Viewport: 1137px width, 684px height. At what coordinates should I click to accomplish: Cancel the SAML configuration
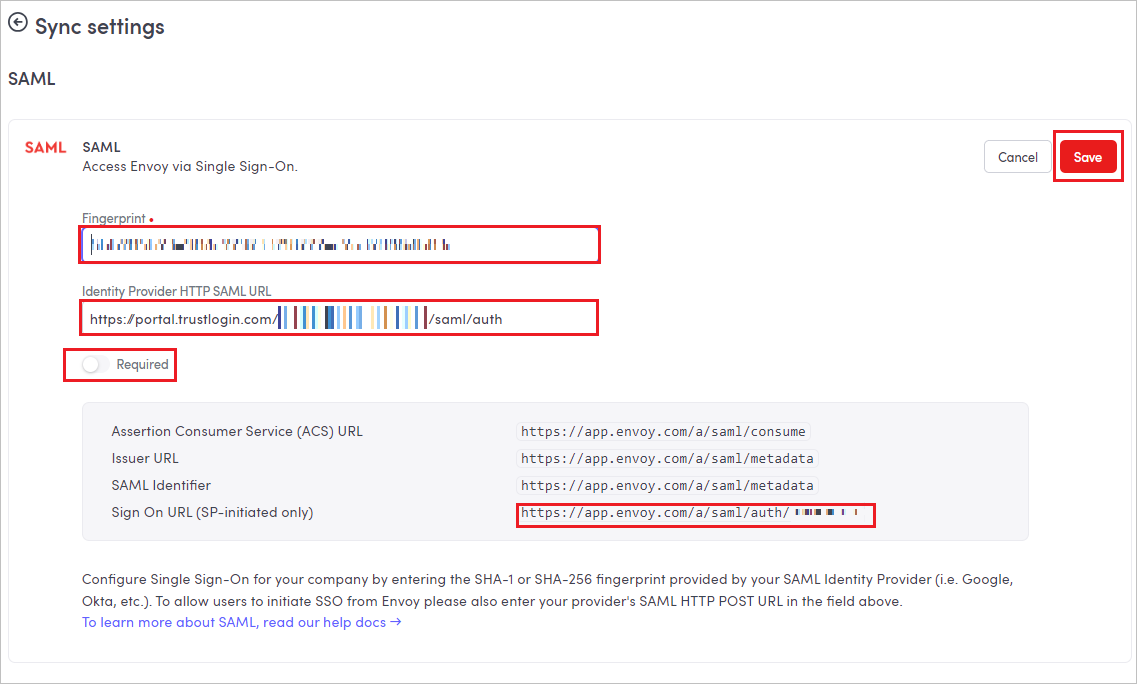point(1017,157)
